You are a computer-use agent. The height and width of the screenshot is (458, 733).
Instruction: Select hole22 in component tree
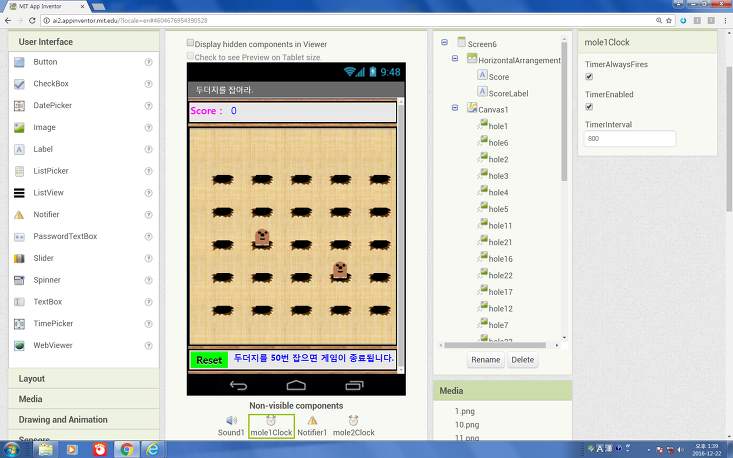tap(501, 275)
